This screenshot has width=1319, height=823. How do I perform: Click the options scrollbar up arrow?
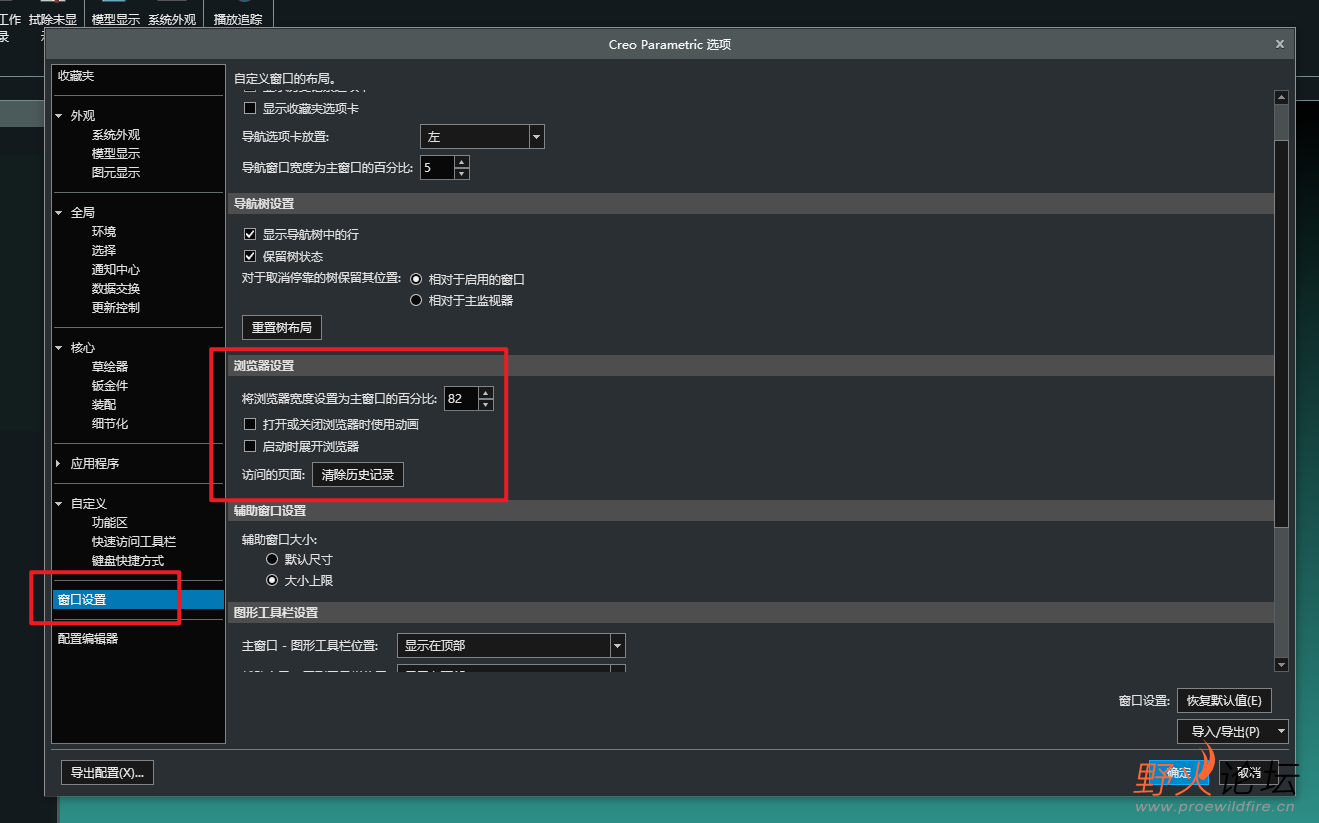(1281, 97)
